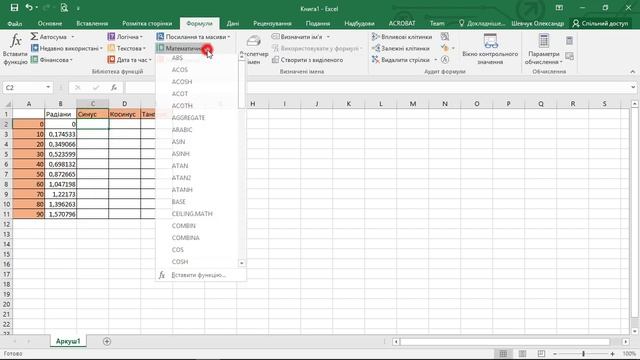Switch to the Дані tab
The width and height of the screenshot is (640, 360).
(233, 23)
